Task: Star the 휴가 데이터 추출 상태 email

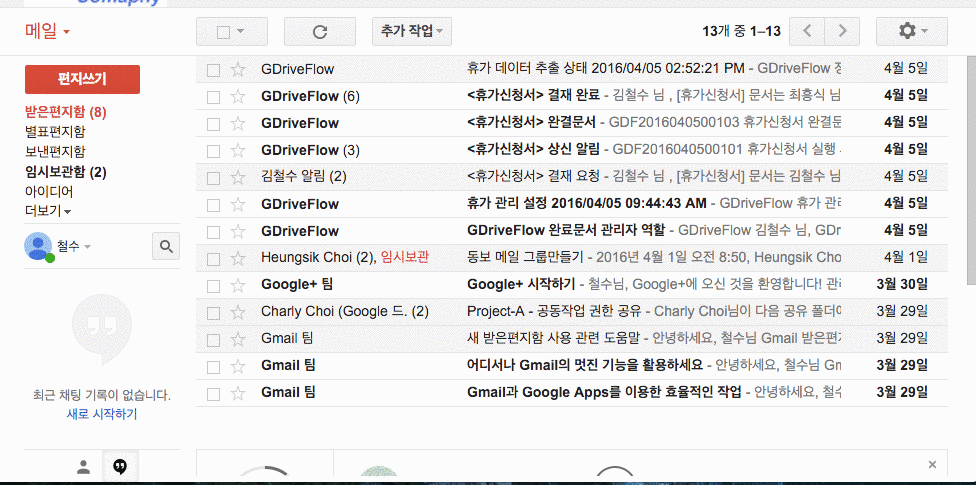Action: 237,70
